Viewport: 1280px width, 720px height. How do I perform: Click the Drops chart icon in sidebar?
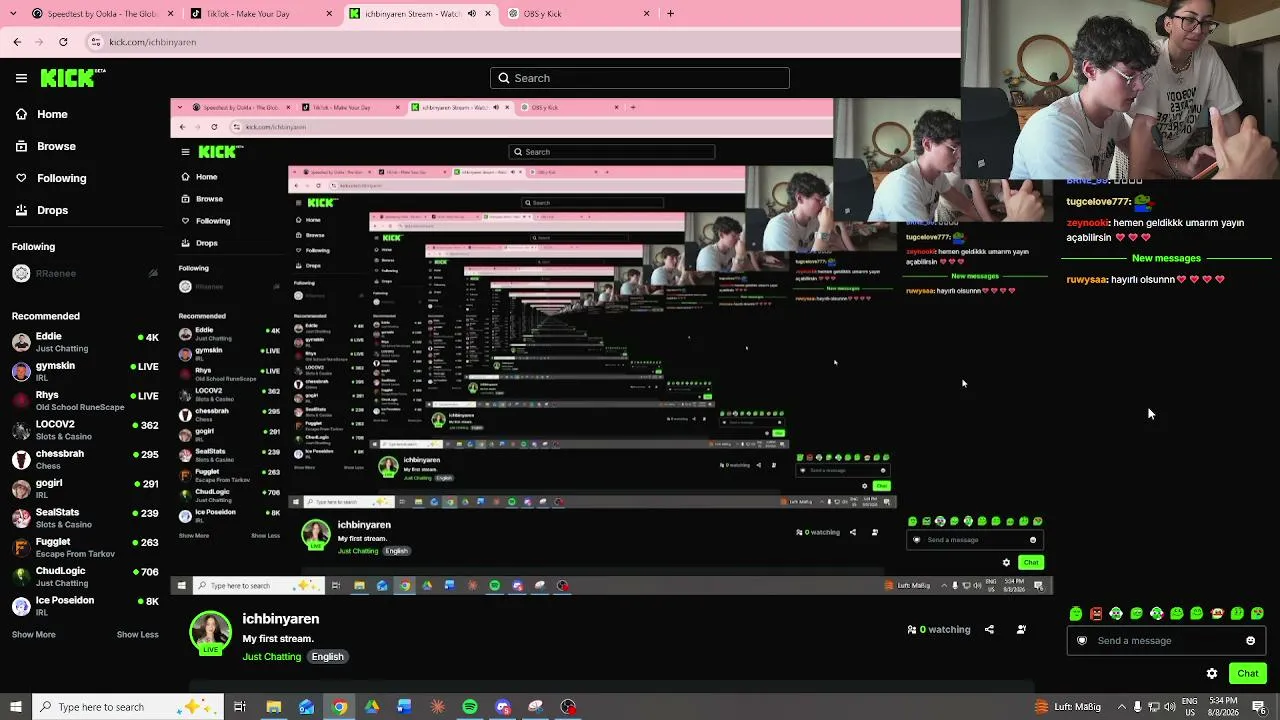tap(21, 210)
